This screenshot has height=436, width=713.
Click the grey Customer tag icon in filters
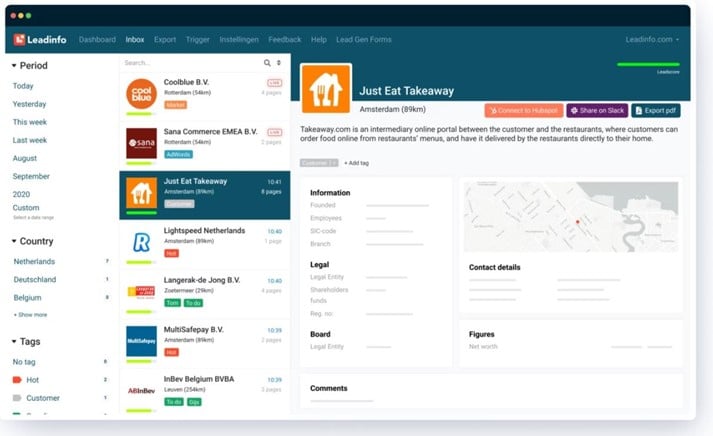click(17, 398)
